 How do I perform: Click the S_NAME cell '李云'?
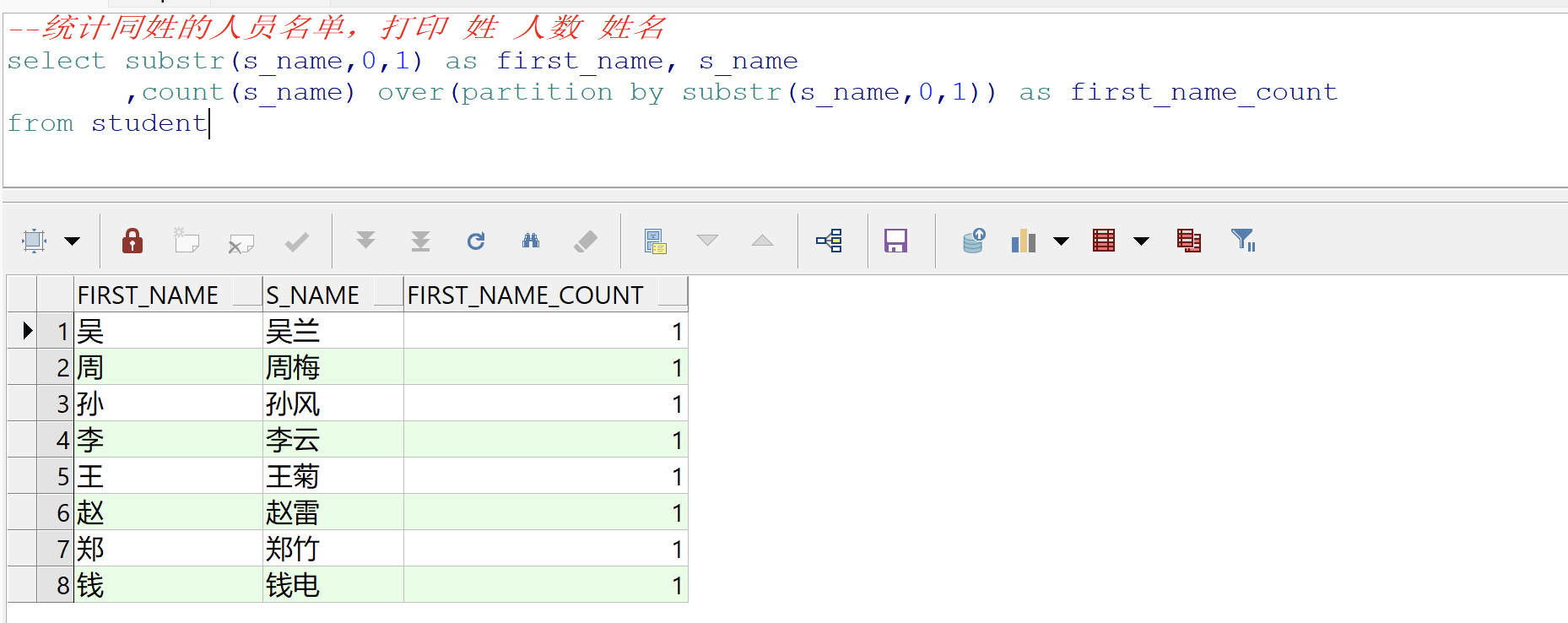333,440
